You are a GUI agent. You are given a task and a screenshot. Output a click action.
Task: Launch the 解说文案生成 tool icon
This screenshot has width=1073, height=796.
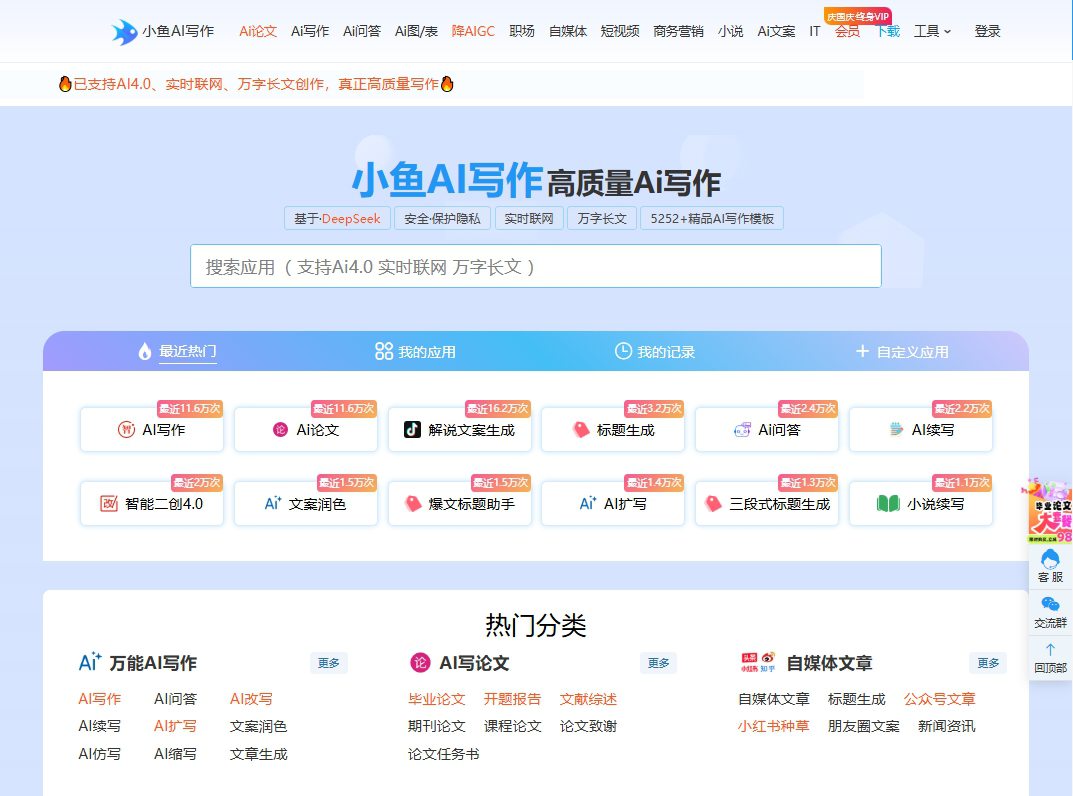coord(415,429)
